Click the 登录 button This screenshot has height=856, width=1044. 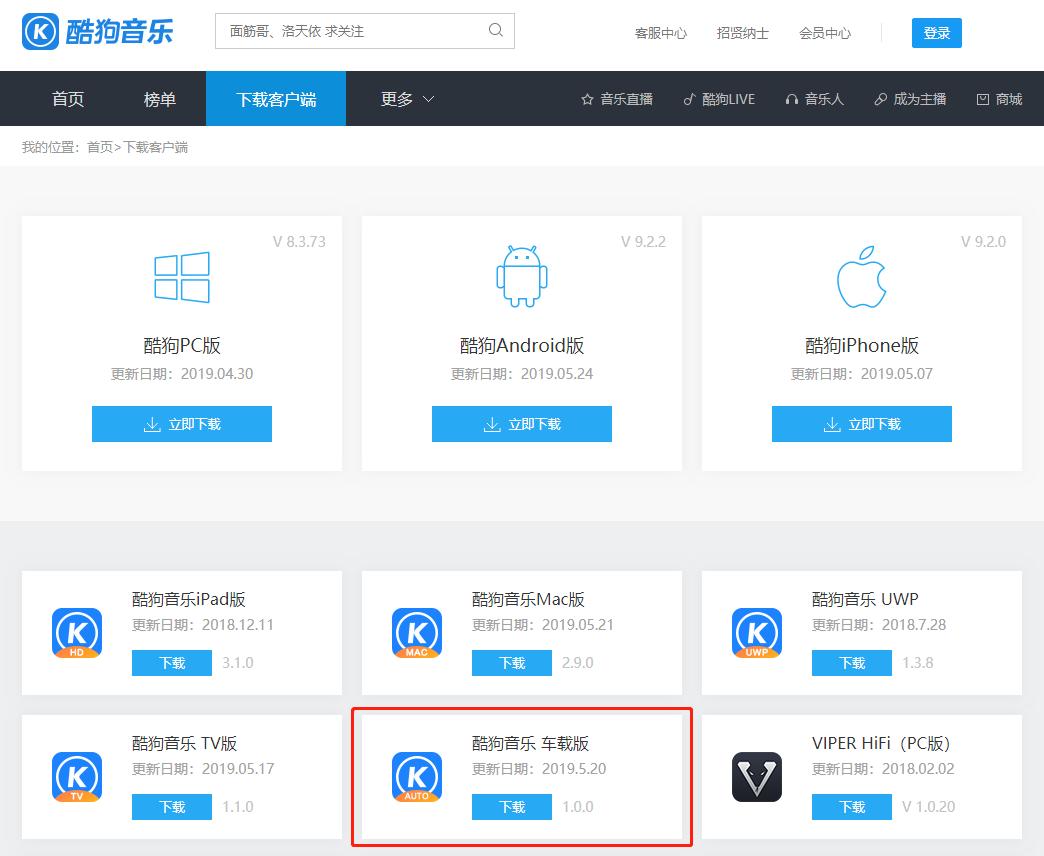[936, 32]
